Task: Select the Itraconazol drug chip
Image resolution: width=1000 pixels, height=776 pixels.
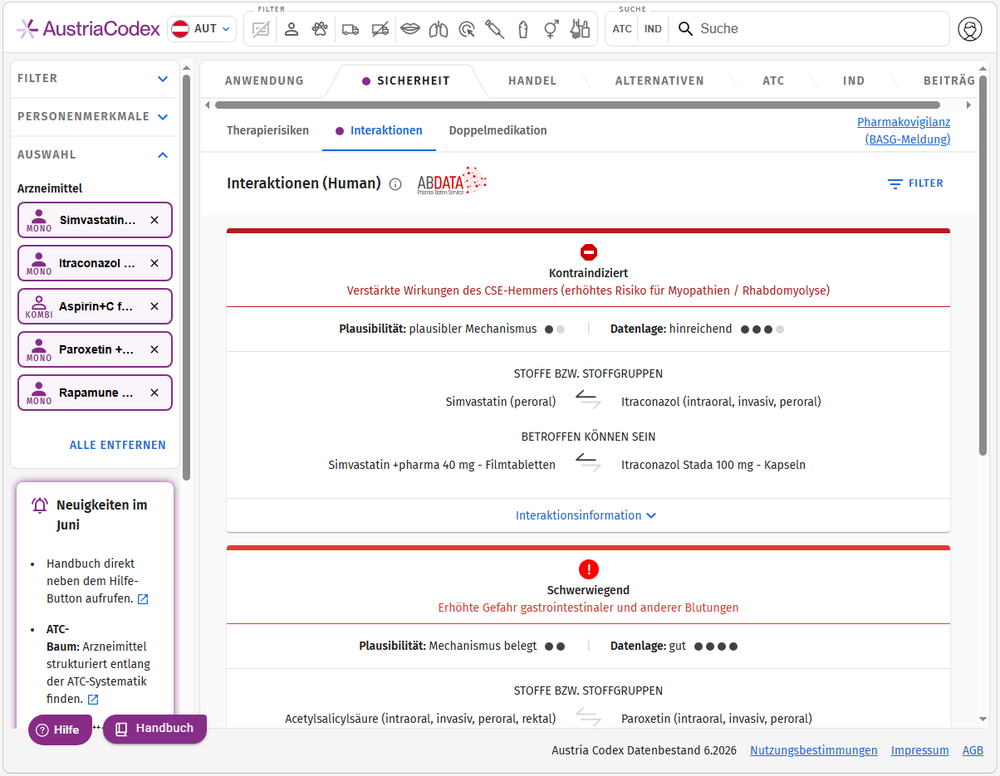Action: 94,263
